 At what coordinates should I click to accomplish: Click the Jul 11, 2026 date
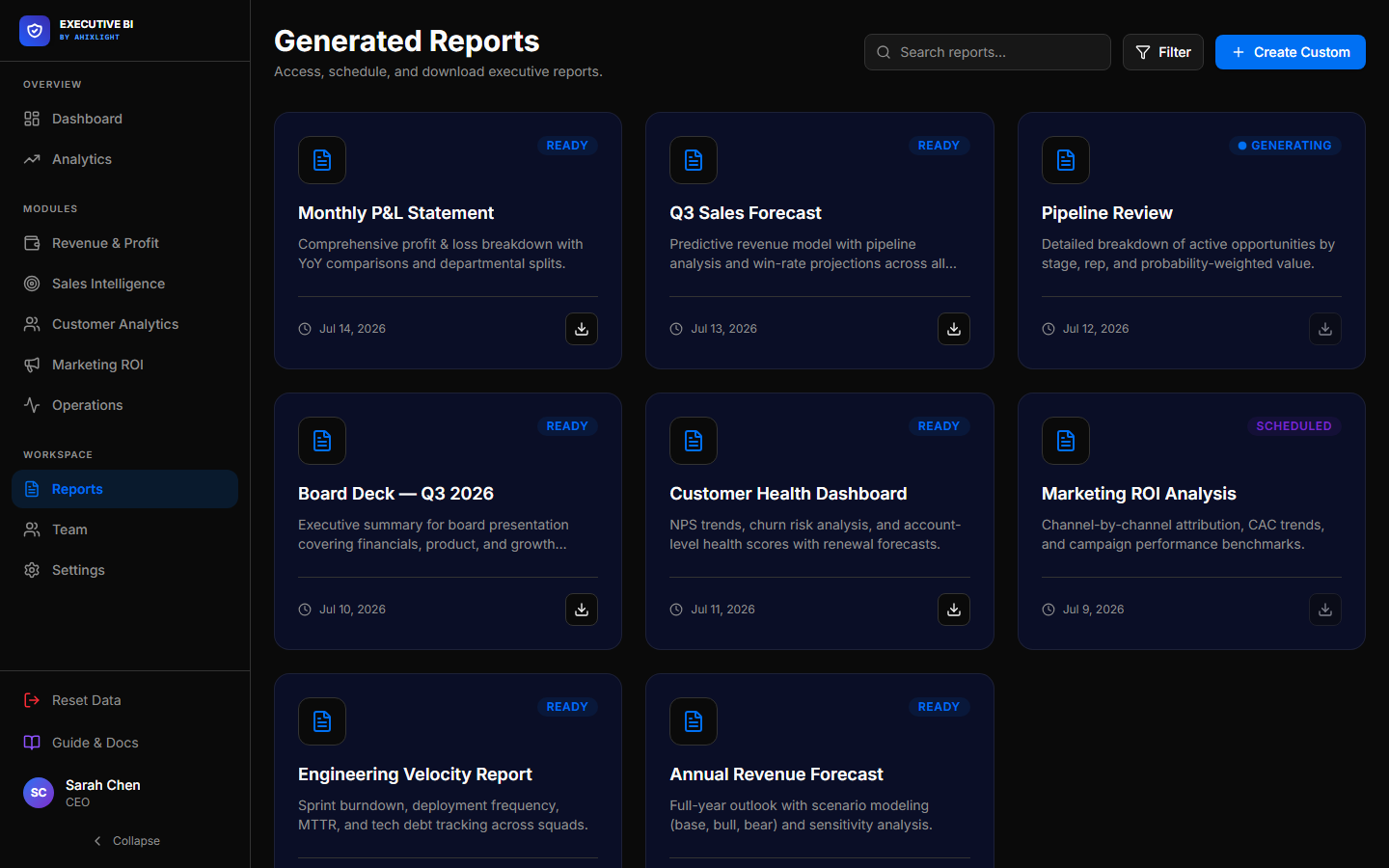pos(722,610)
